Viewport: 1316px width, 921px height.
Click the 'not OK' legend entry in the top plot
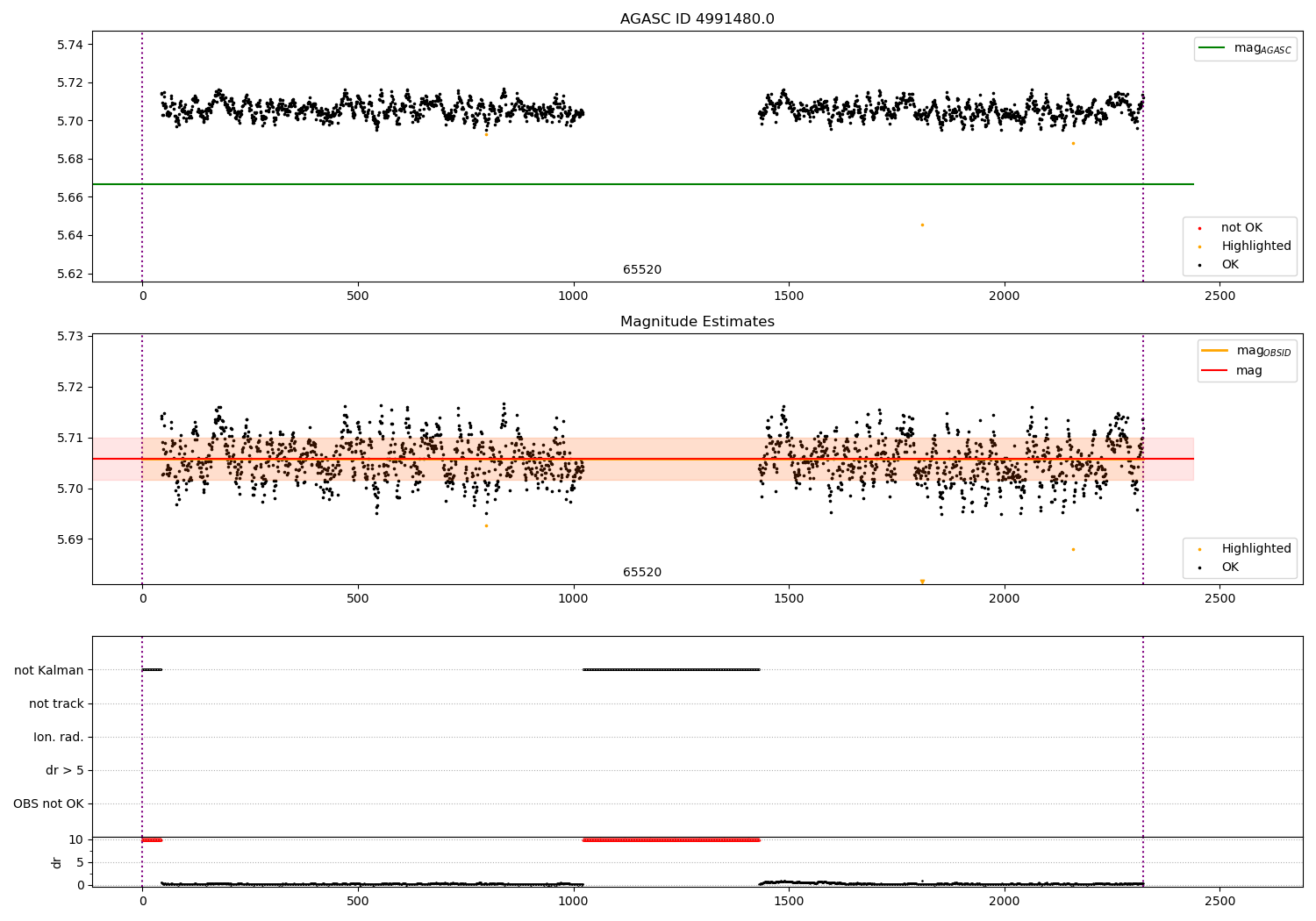pos(1241,228)
